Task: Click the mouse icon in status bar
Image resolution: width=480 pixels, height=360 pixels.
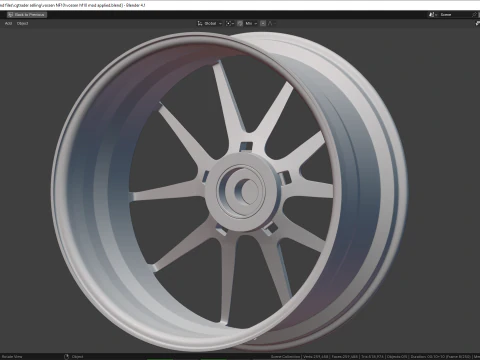Action: click(x=66, y=357)
